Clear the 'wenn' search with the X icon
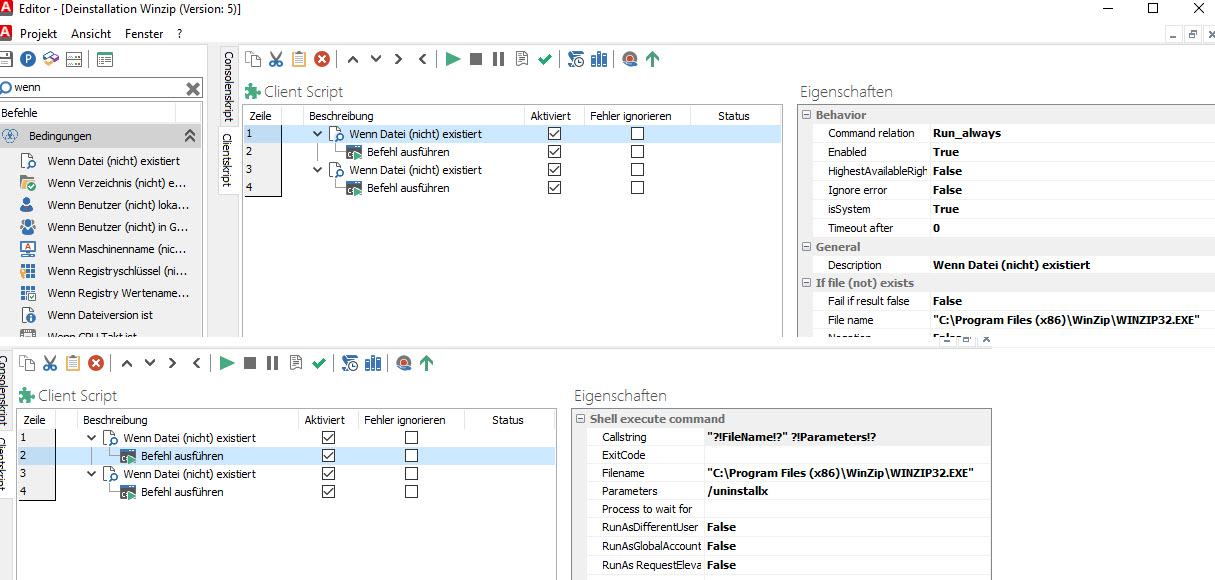 (x=193, y=89)
